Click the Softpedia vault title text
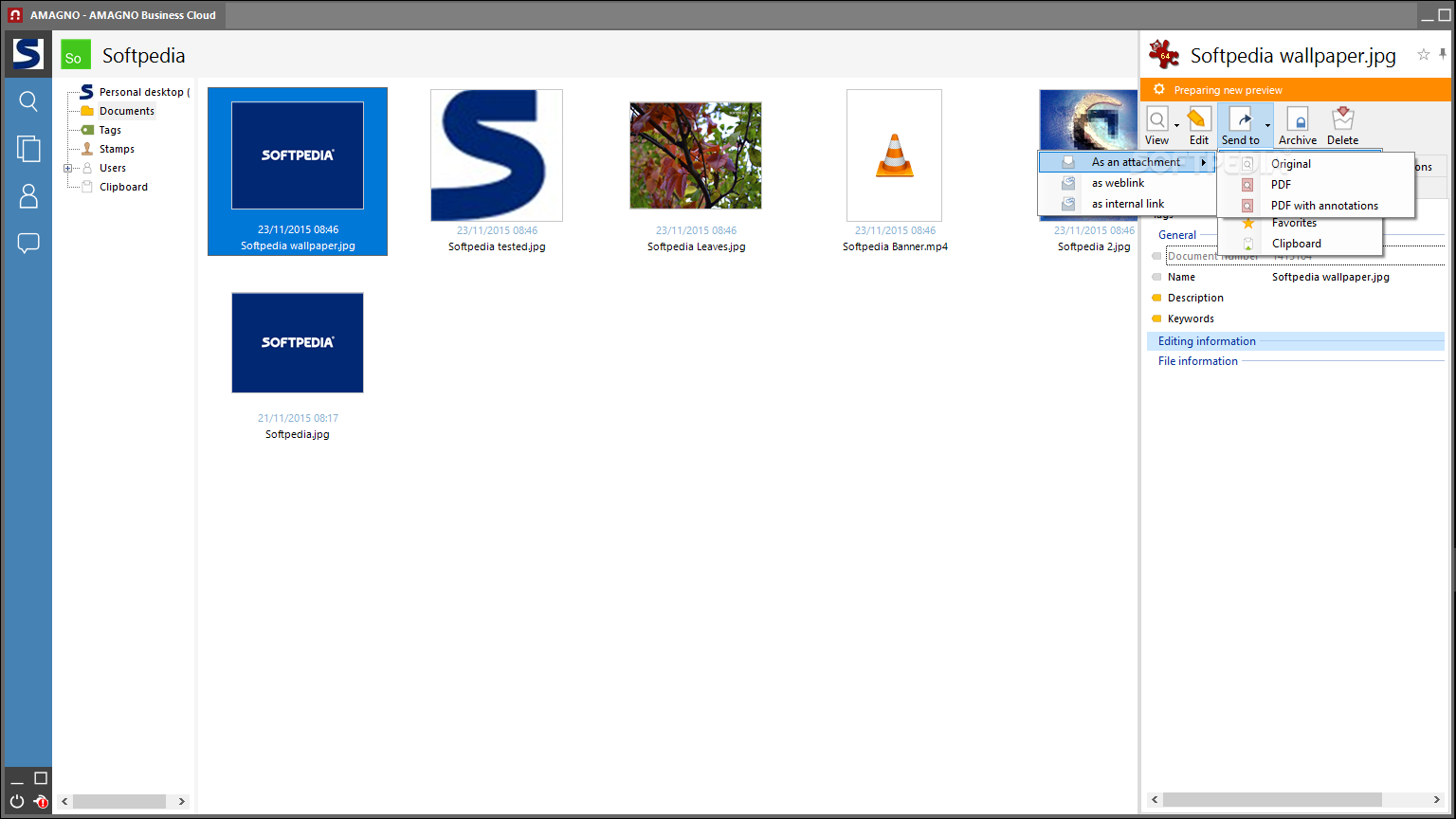This screenshot has height=819, width=1456. coord(144,55)
